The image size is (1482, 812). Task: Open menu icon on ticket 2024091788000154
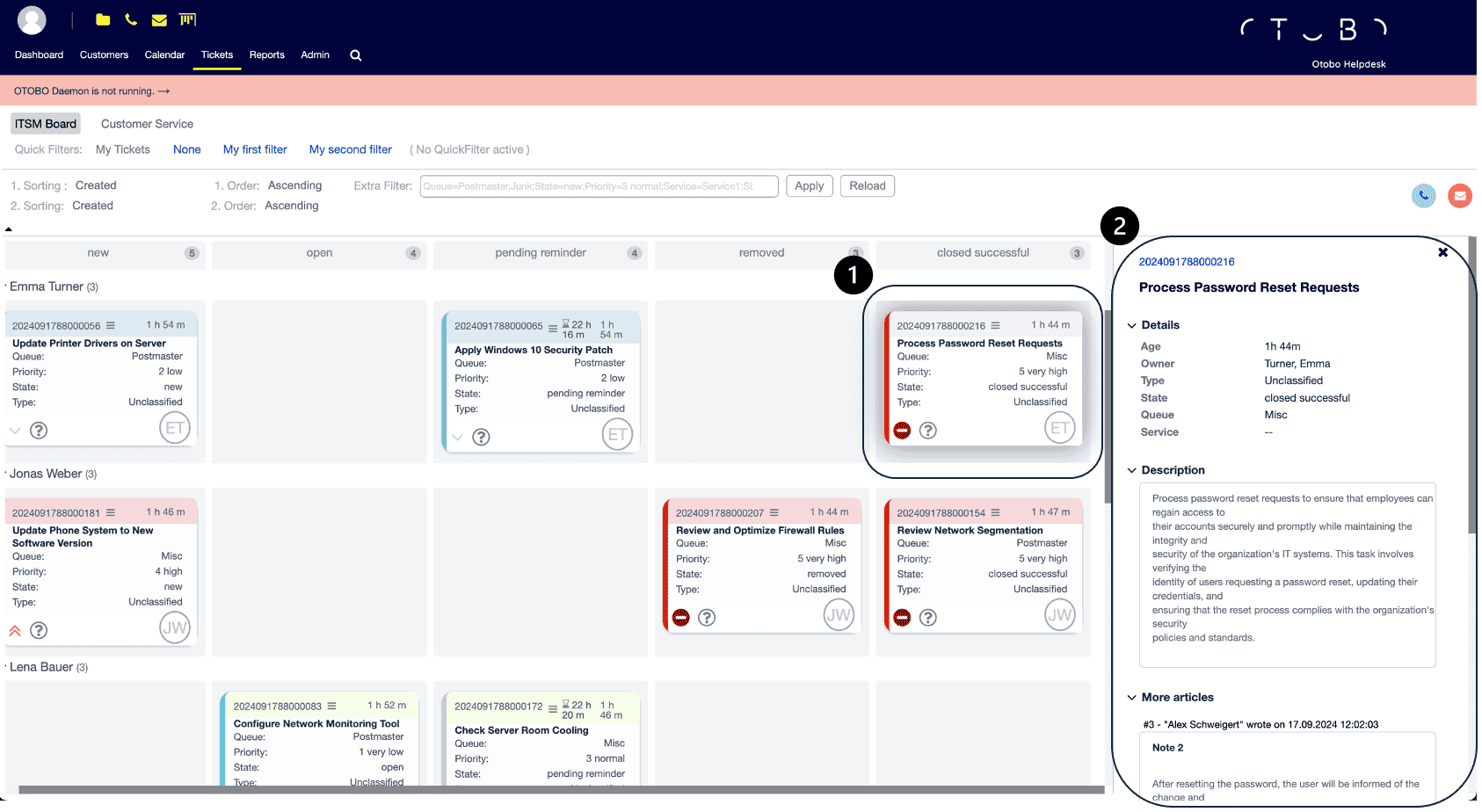[x=995, y=512]
